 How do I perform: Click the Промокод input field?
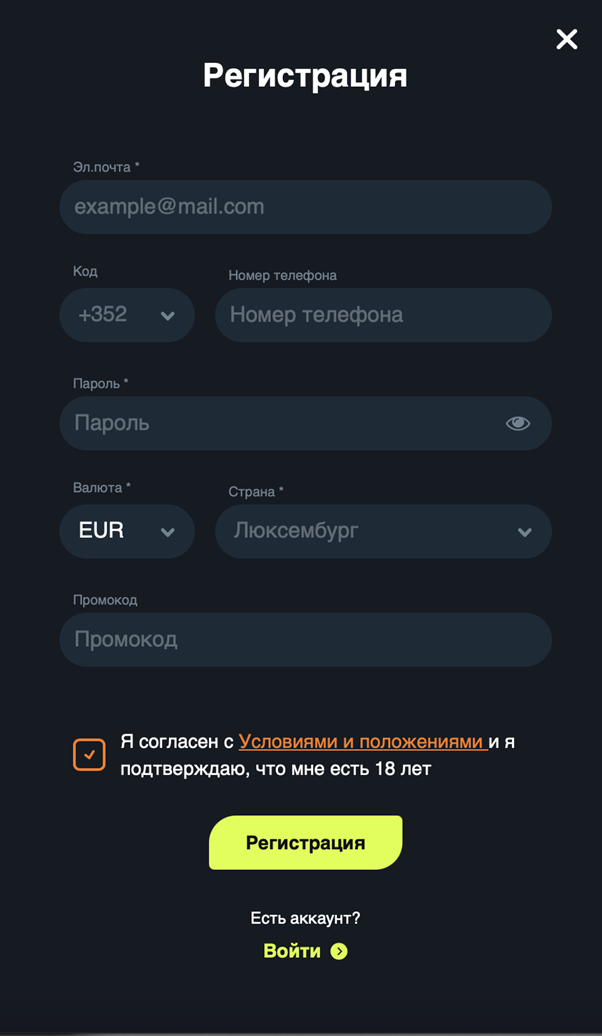click(x=305, y=639)
